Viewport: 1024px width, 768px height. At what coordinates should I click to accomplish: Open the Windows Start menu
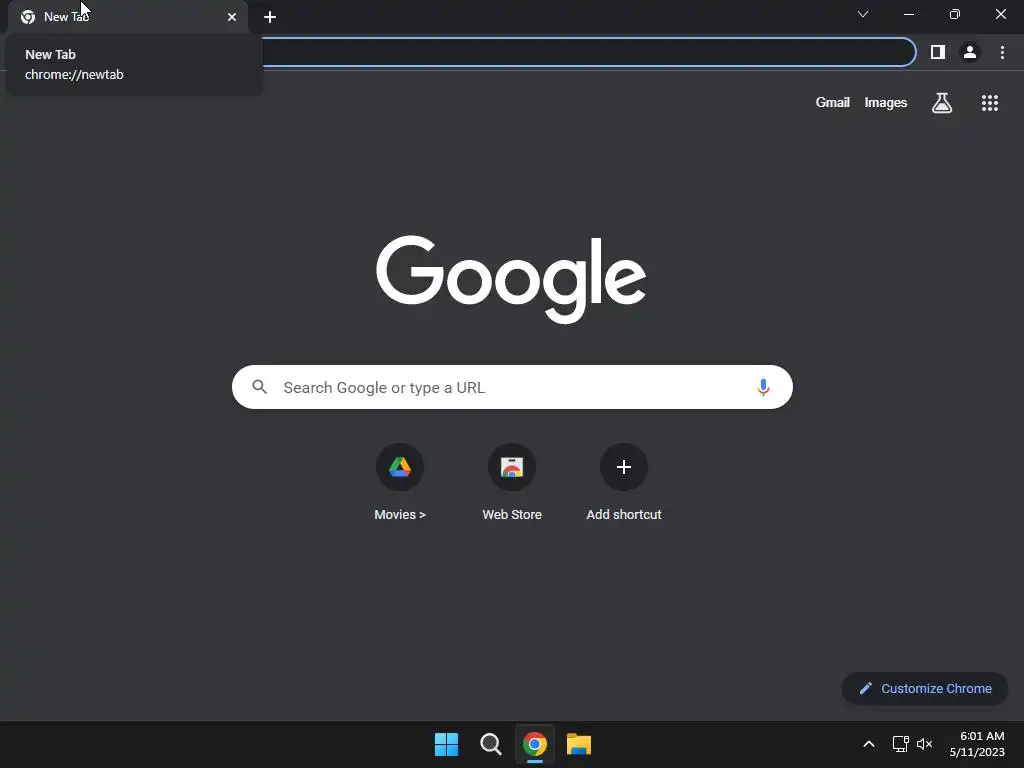point(446,744)
